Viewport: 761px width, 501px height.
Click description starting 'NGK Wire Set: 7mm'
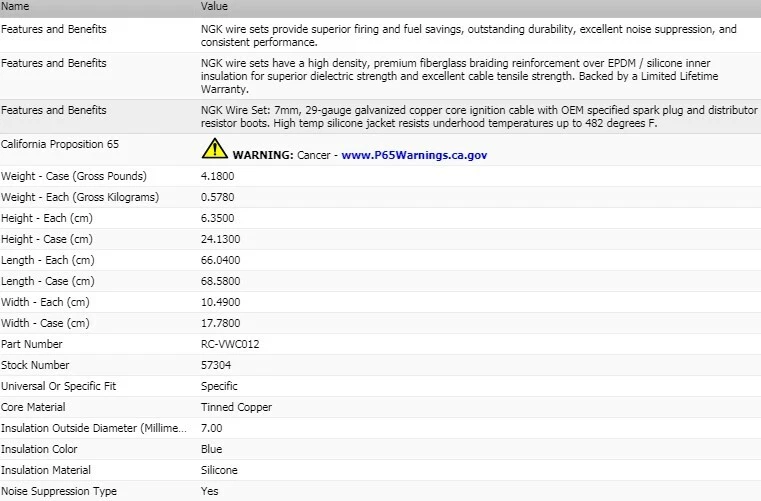tap(479, 117)
